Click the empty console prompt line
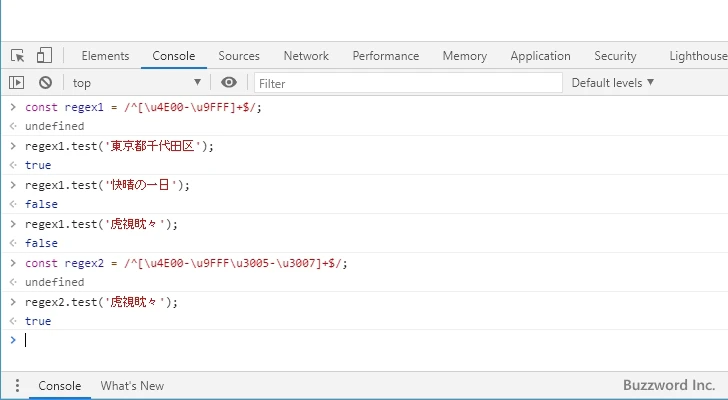This screenshot has height=400, width=728. point(300,340)
